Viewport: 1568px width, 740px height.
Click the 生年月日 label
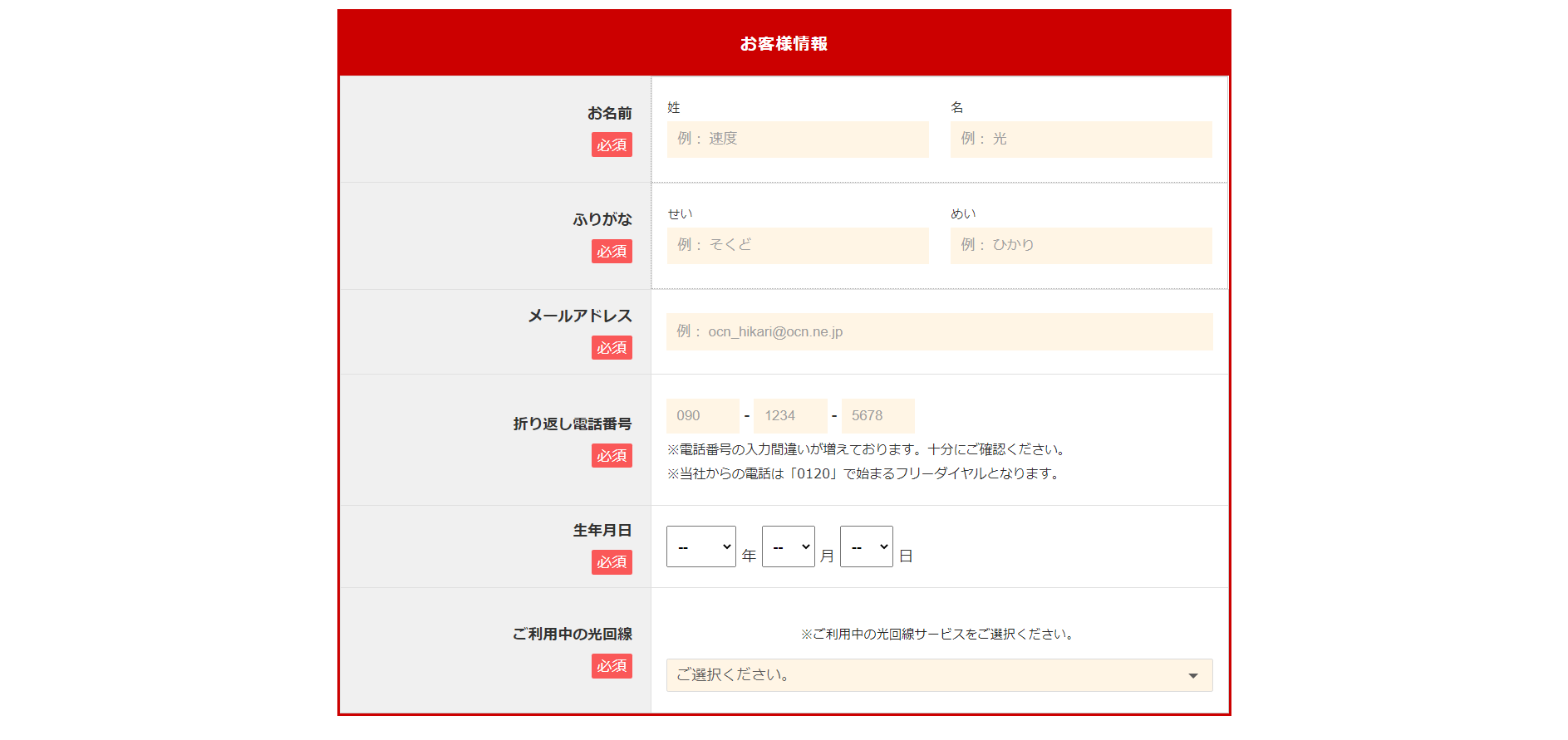[x=602, y=530]
